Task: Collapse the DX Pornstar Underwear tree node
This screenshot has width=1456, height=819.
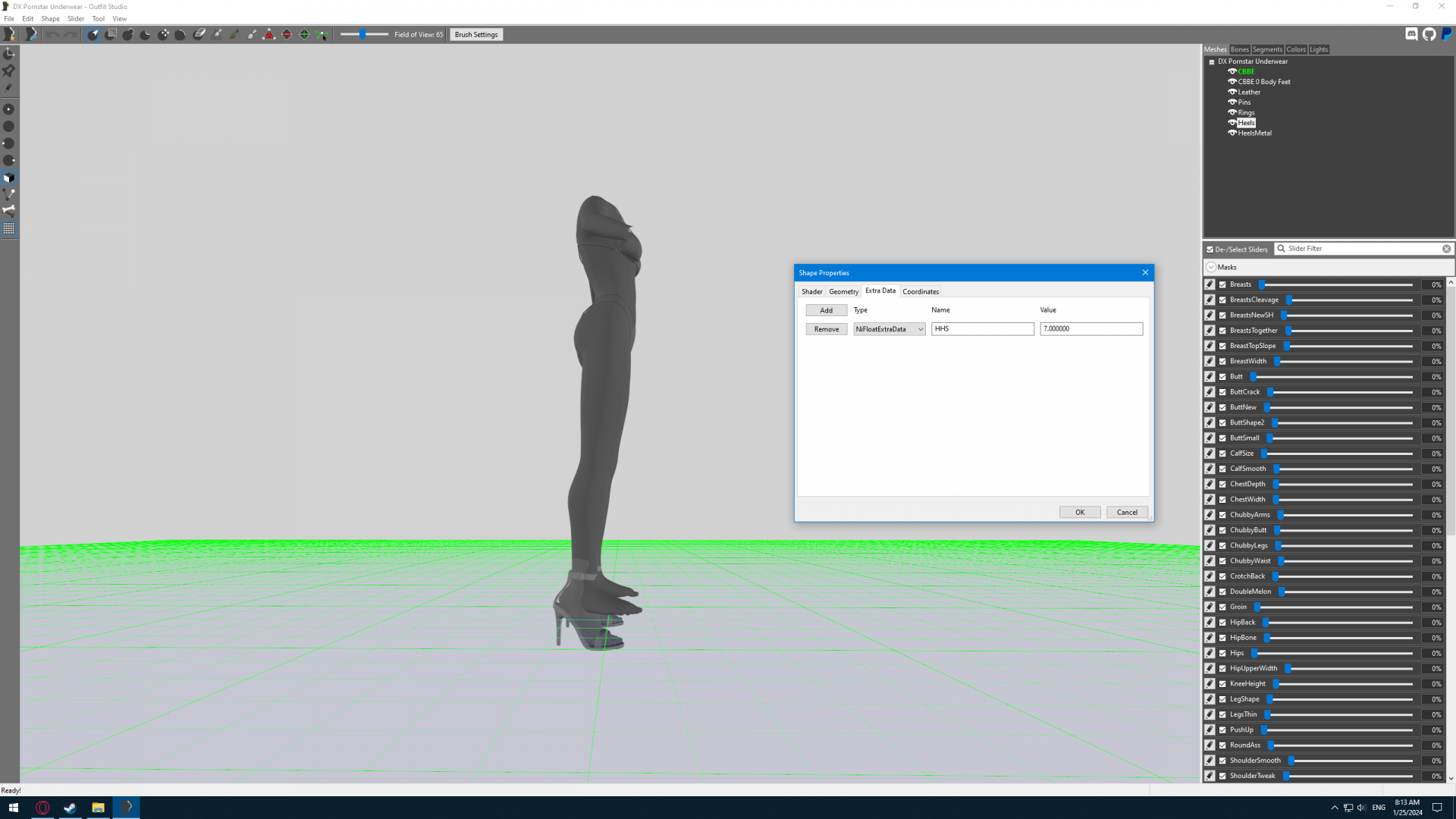Action: click(1212, 61)
